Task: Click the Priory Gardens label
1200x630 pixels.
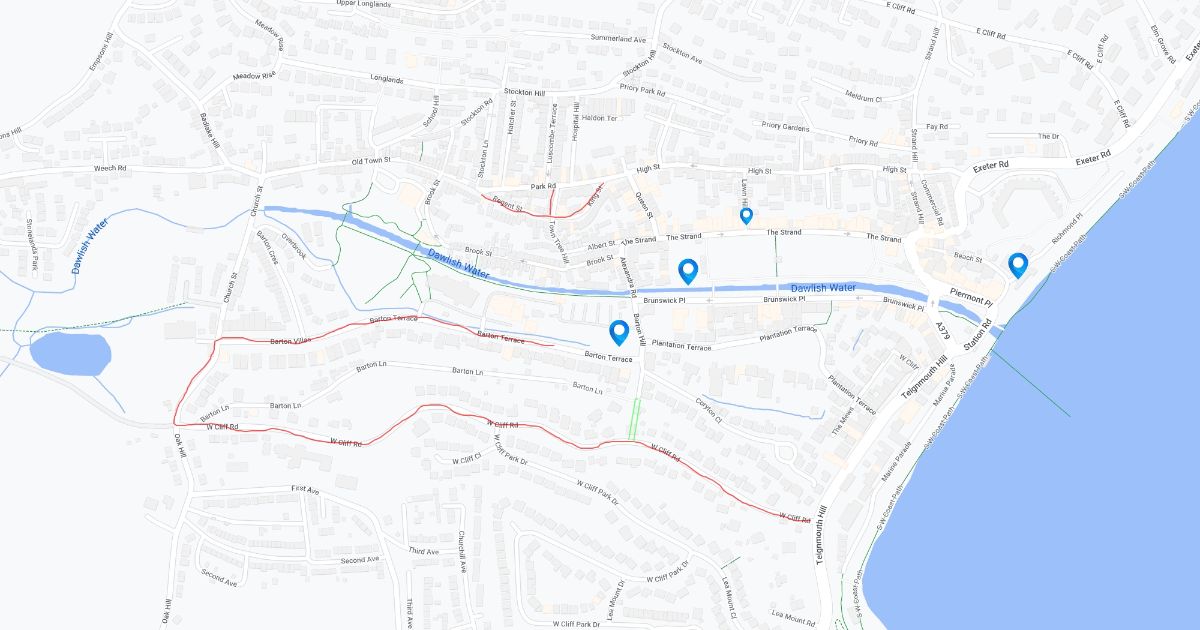Action: [x=785, y=127]
